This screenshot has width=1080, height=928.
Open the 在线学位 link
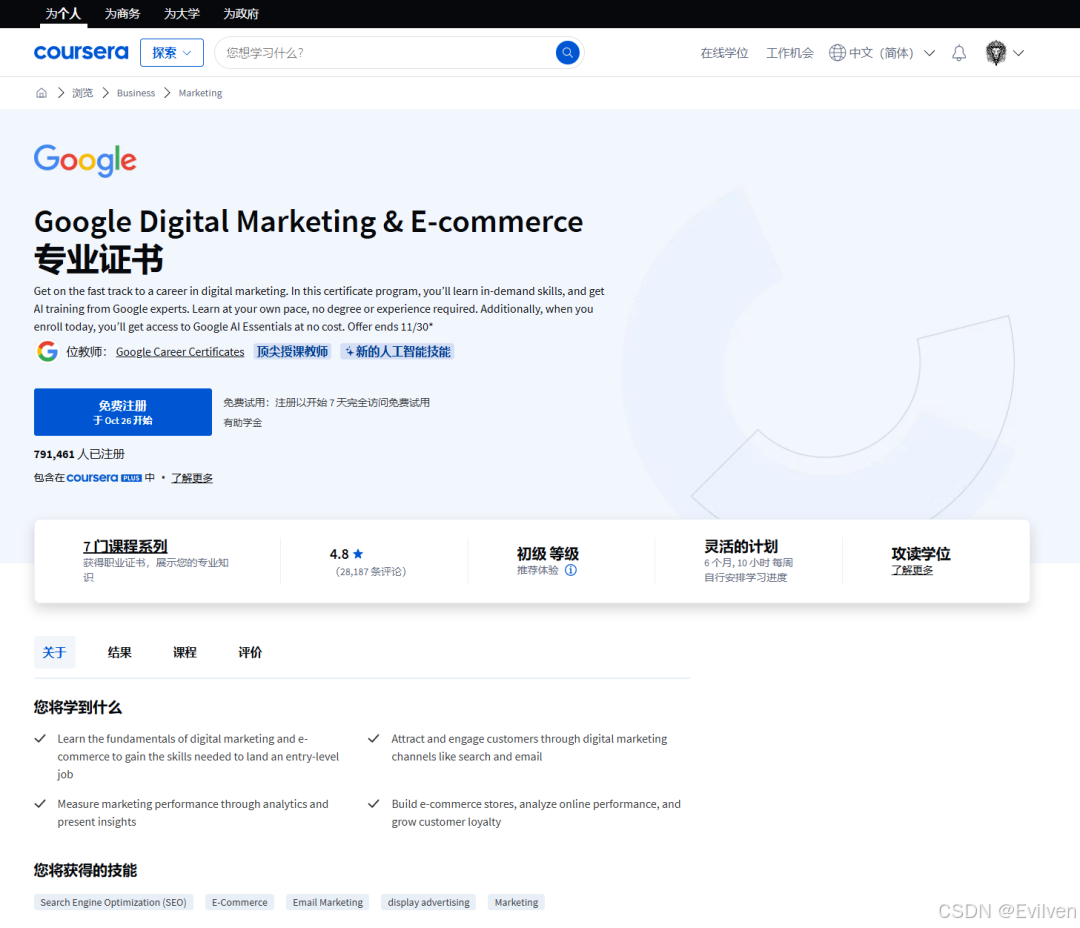click(x=724, y=53)
